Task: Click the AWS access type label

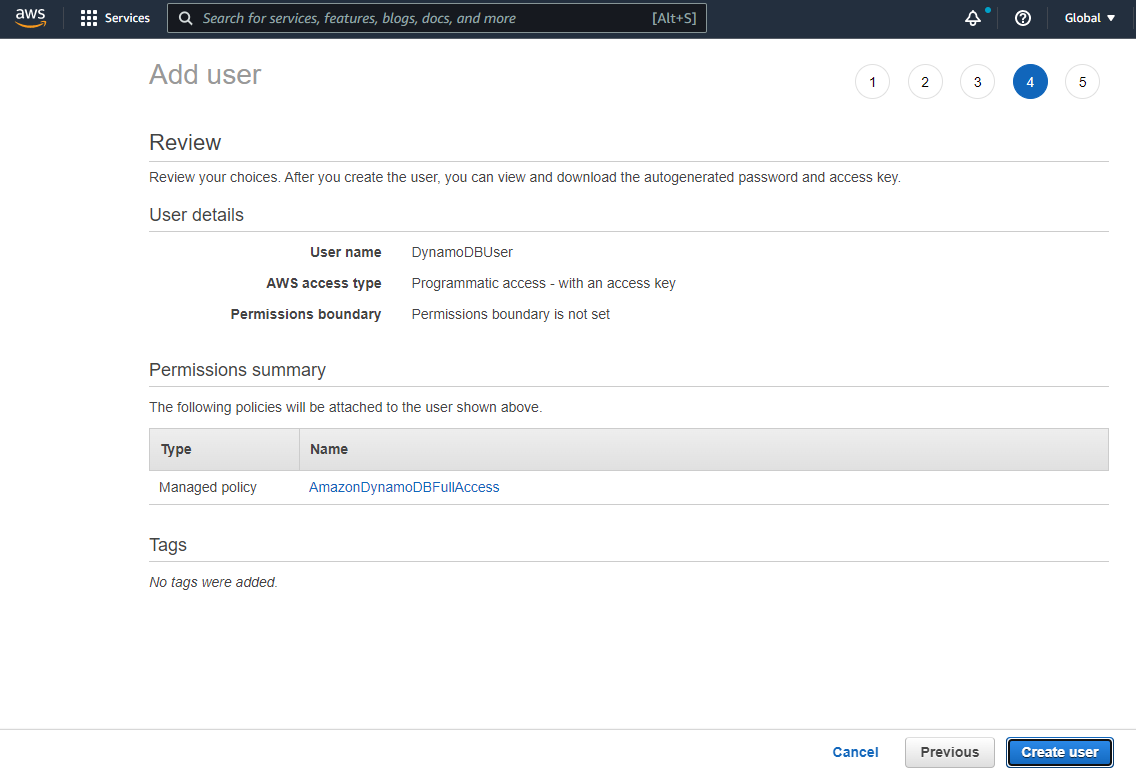Action: click(x=324, y=283)
